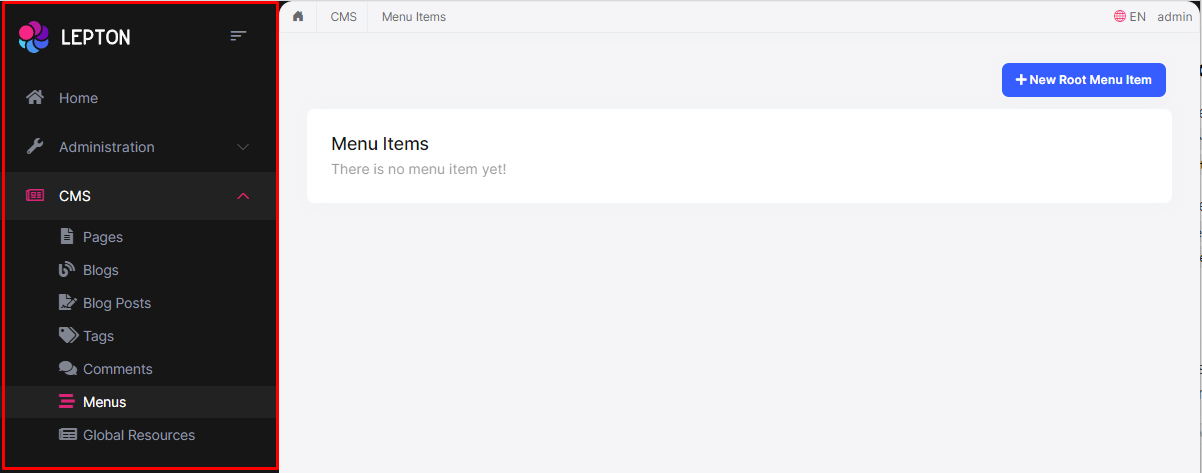Collapse the CMS menu chevron
The height and width of the screenshot is (473, 1202).
[243, 196]
